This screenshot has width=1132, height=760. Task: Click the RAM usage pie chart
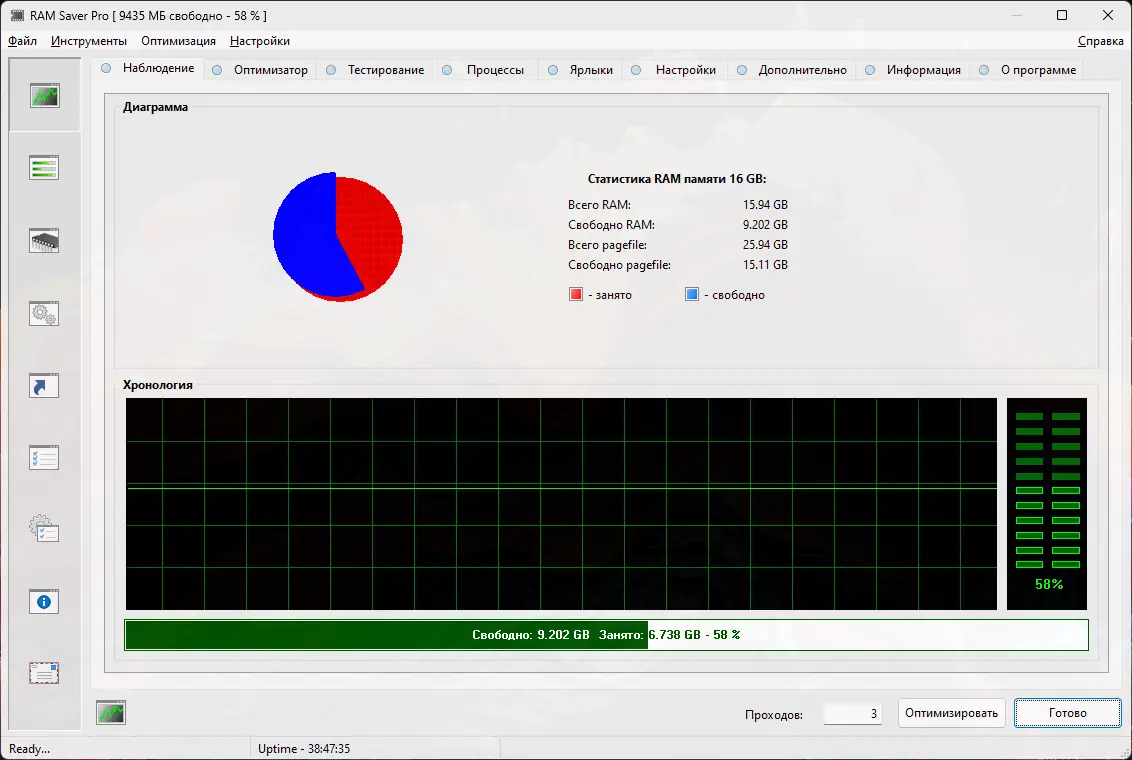pyautogui.click(x=338, y=237)
